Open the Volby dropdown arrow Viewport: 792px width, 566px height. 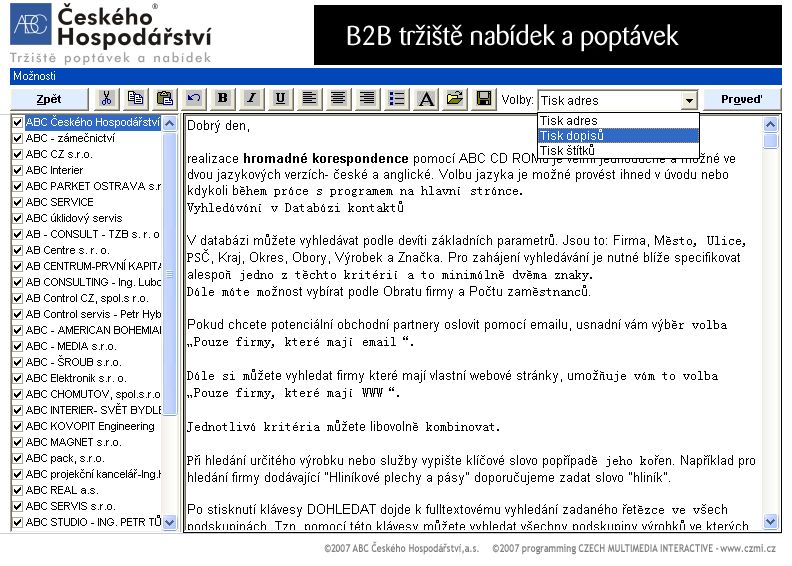pos(689,100)
